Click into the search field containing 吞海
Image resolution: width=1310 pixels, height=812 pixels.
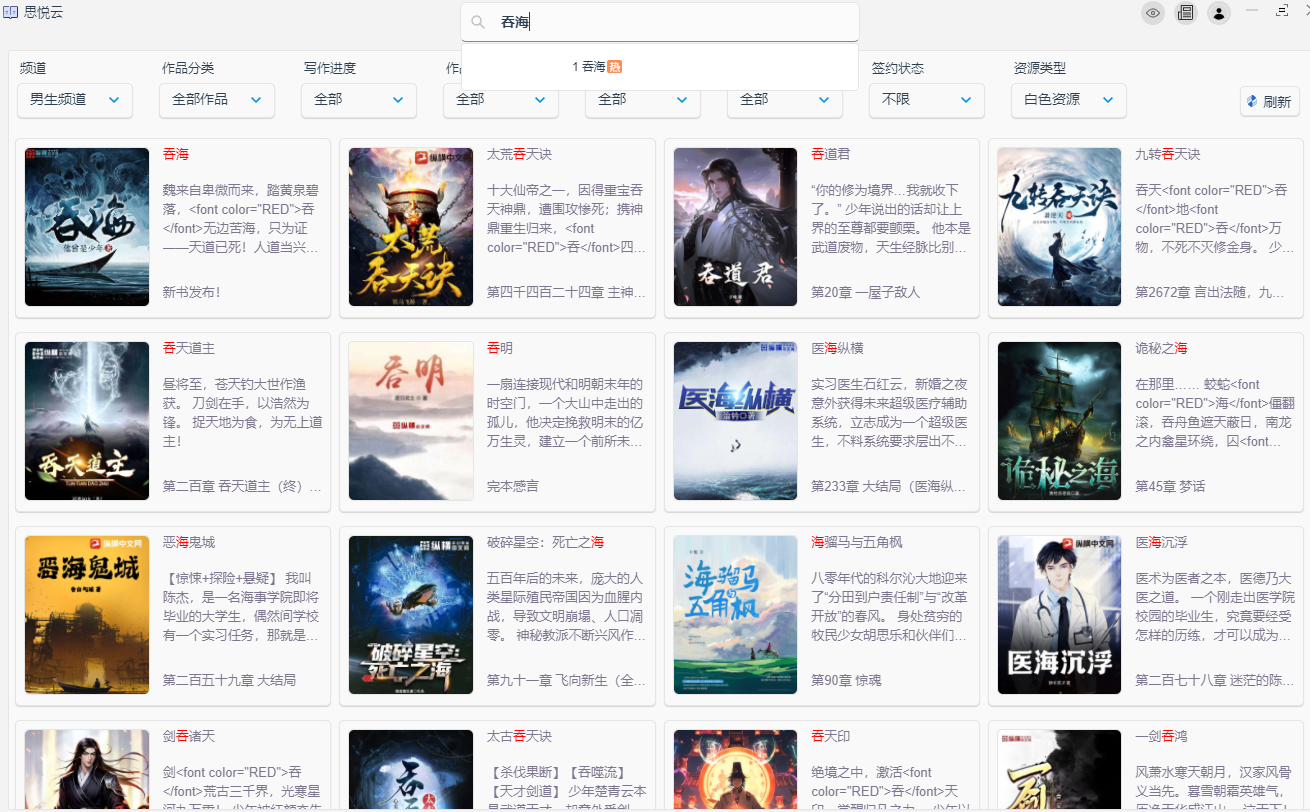coord(660,22)
